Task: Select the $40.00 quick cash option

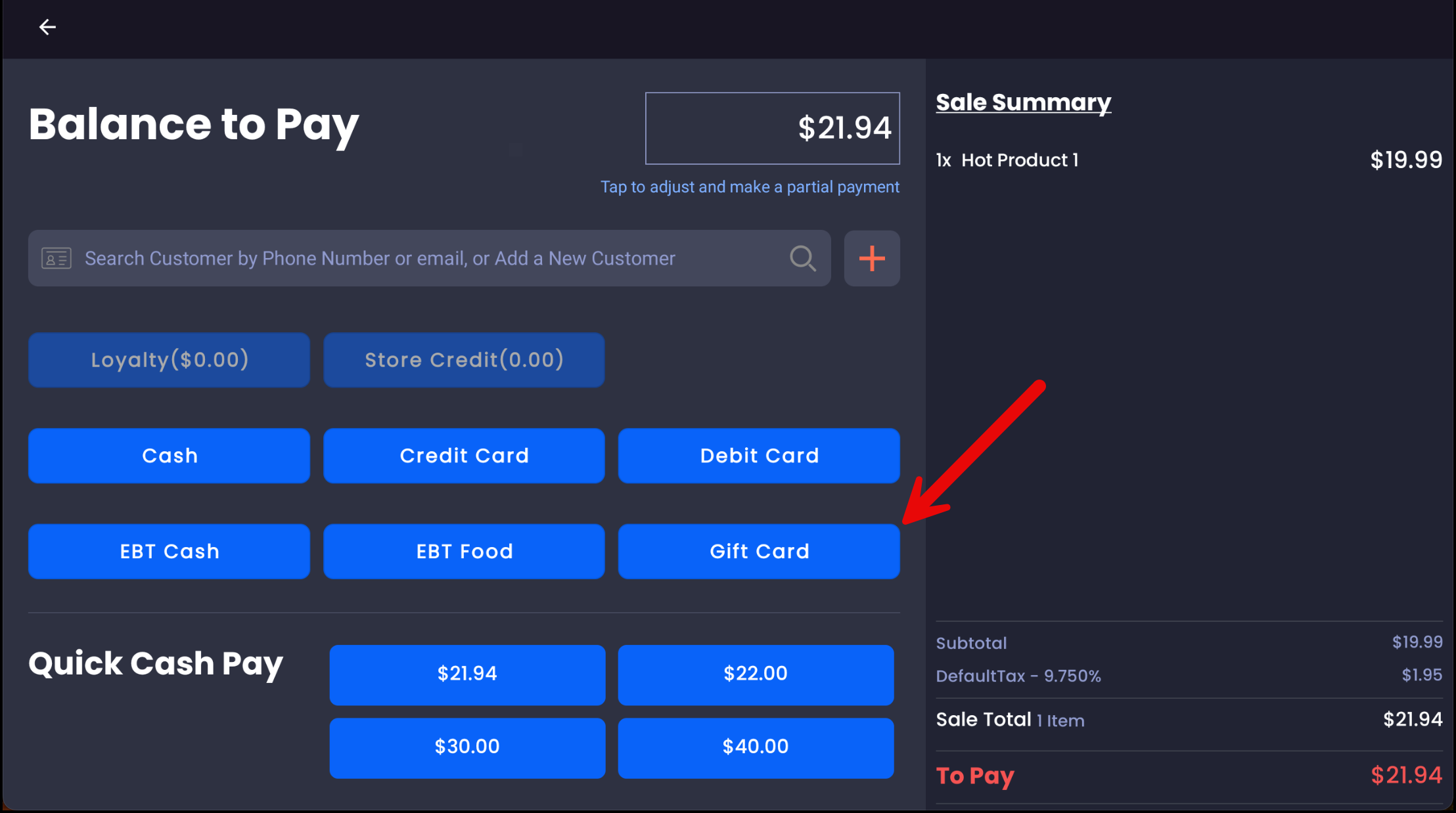Action: [756, 747]
